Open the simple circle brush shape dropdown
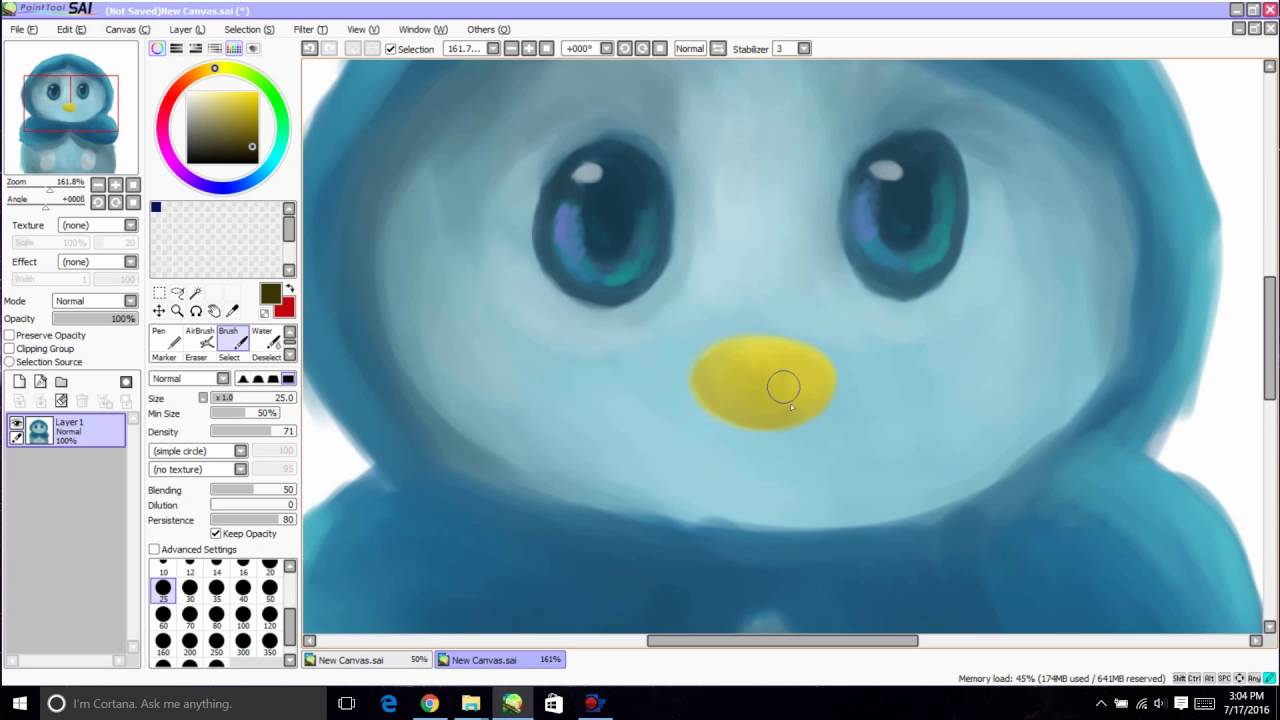 (198, 451)
